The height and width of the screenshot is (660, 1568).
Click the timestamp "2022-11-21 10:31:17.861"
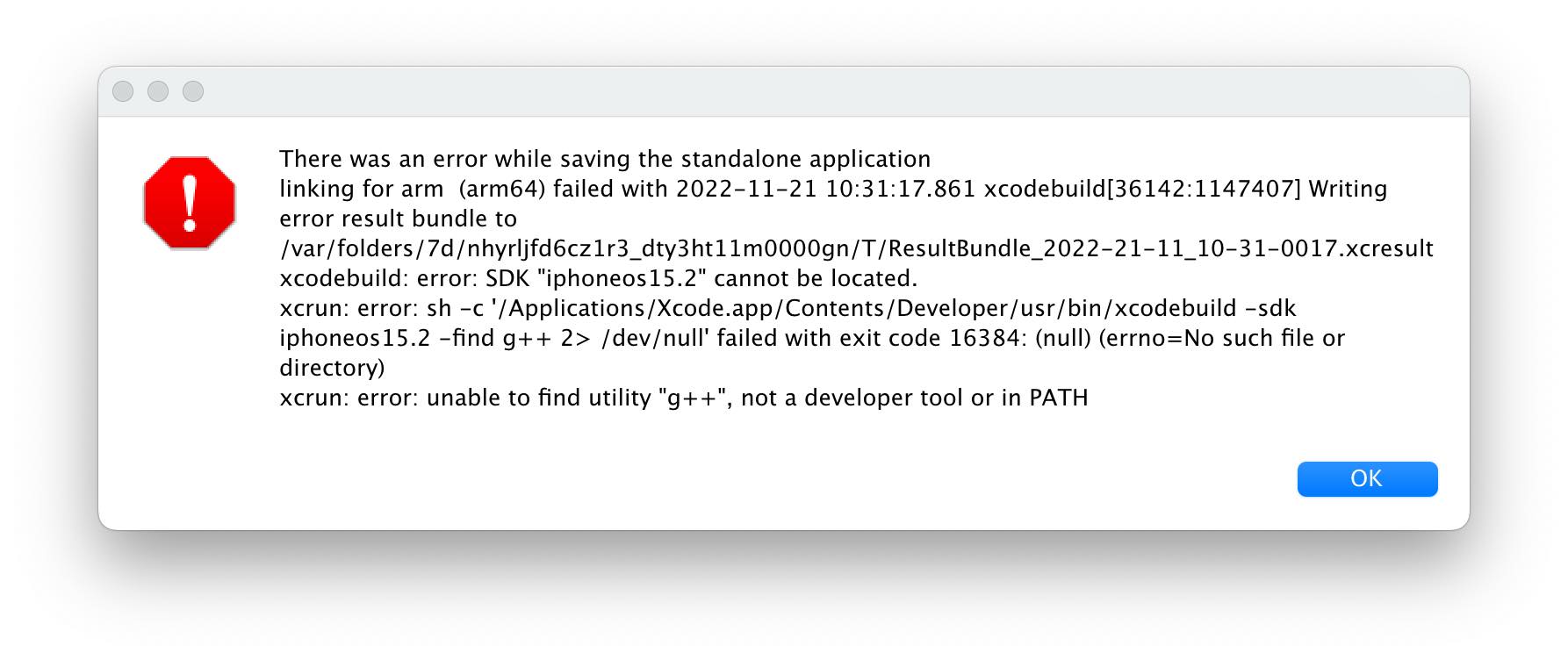[825, 189]
